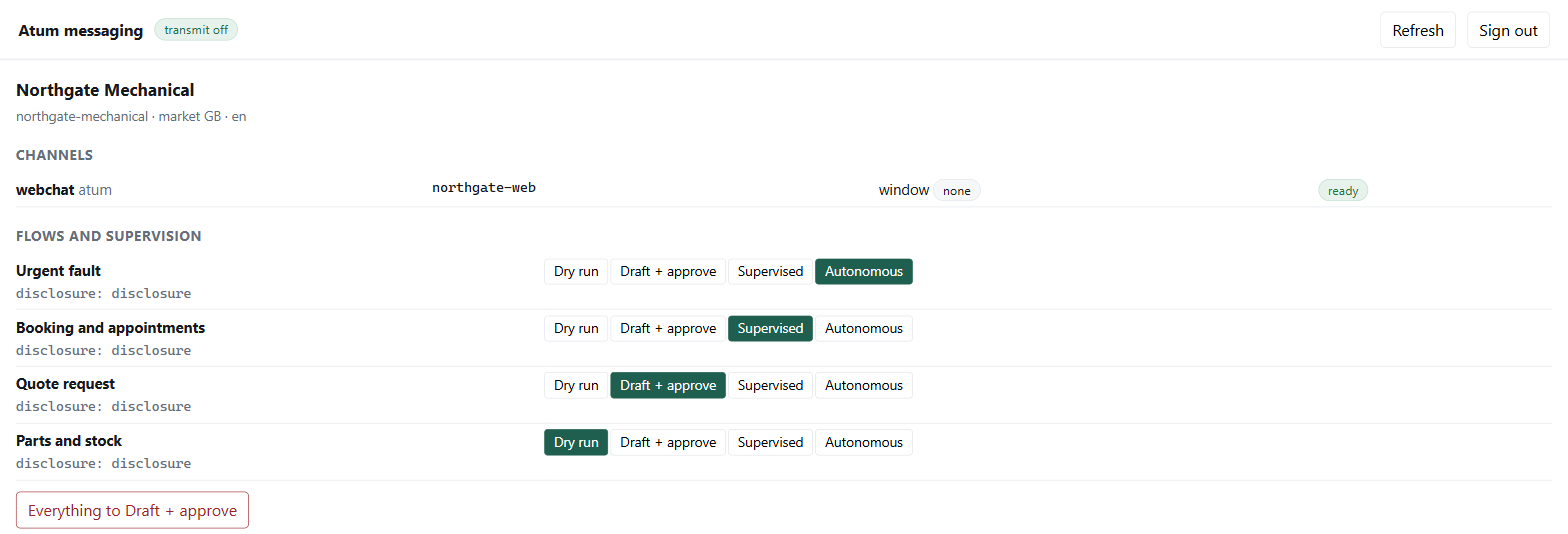This screenshot has height=534, width=1568.
Task: Click the 'Booking and appointments' flow name
Action: (110, 328)
